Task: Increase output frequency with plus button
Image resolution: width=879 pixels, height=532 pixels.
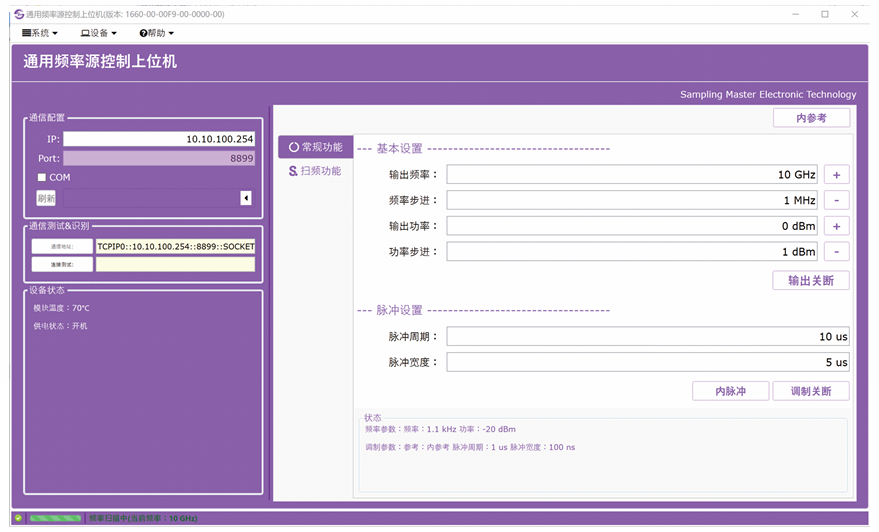Action: (x=836, y=174)
